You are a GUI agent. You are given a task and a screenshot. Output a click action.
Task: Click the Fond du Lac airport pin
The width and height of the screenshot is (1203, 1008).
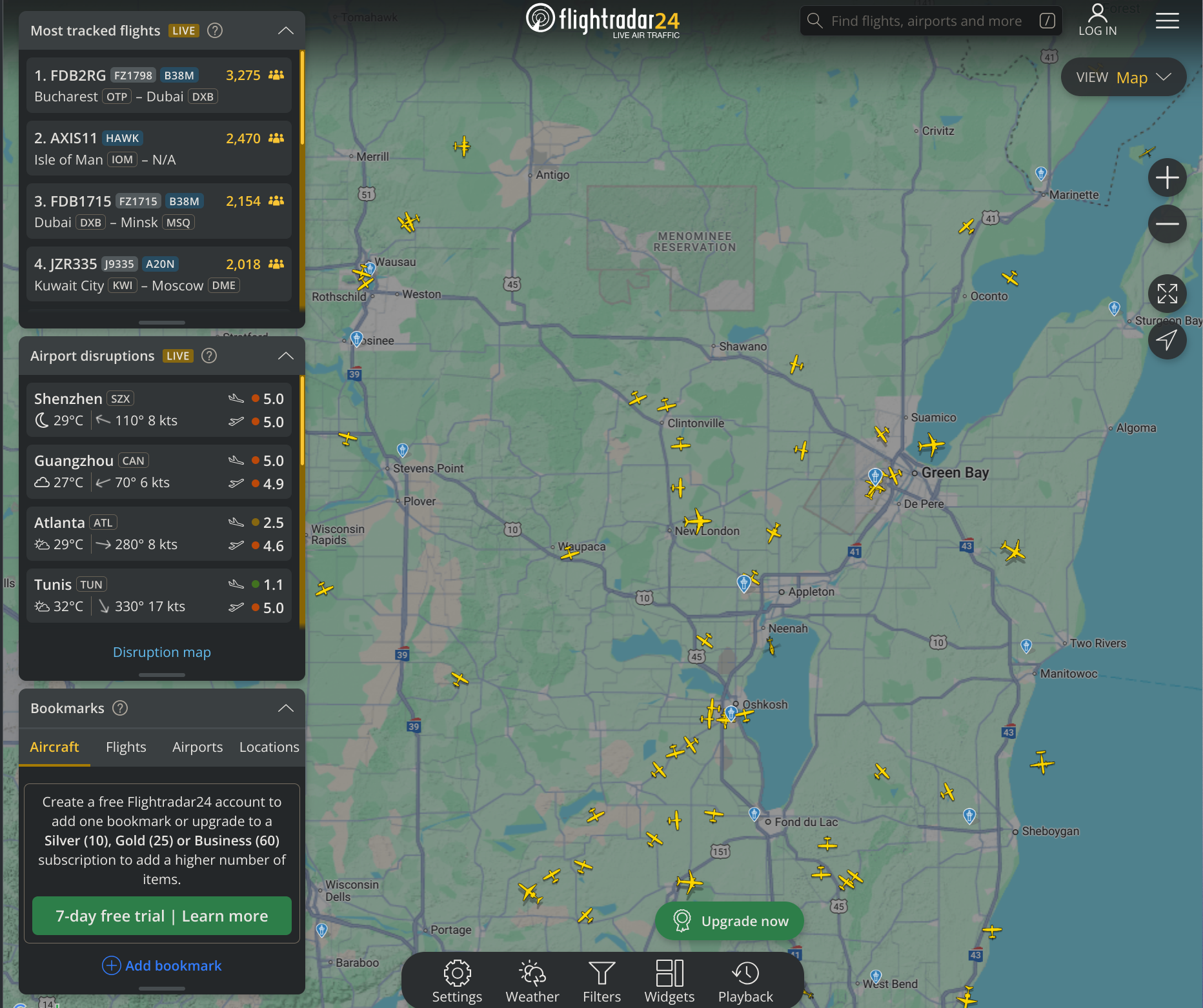[x=754, y=813]
